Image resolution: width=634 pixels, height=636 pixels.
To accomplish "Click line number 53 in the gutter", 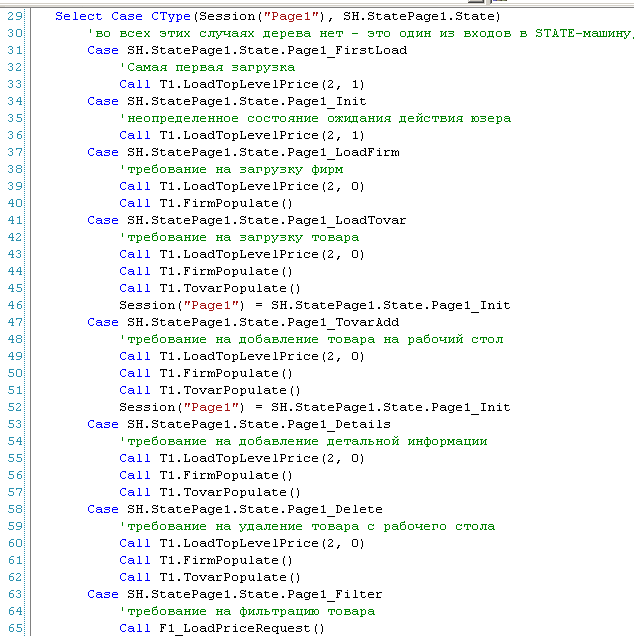I will [x=15, y=424].
